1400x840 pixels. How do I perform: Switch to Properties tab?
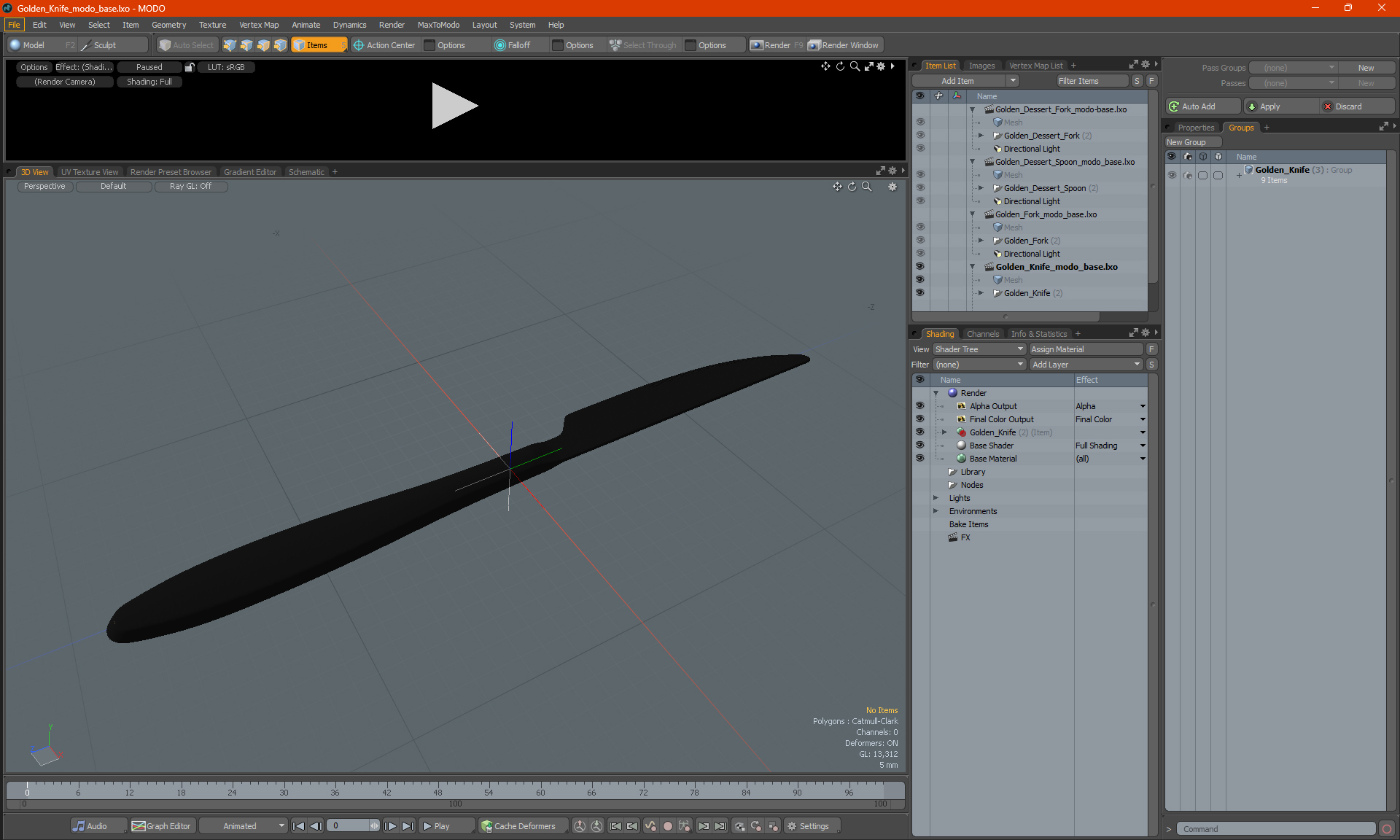point(1196,128)
